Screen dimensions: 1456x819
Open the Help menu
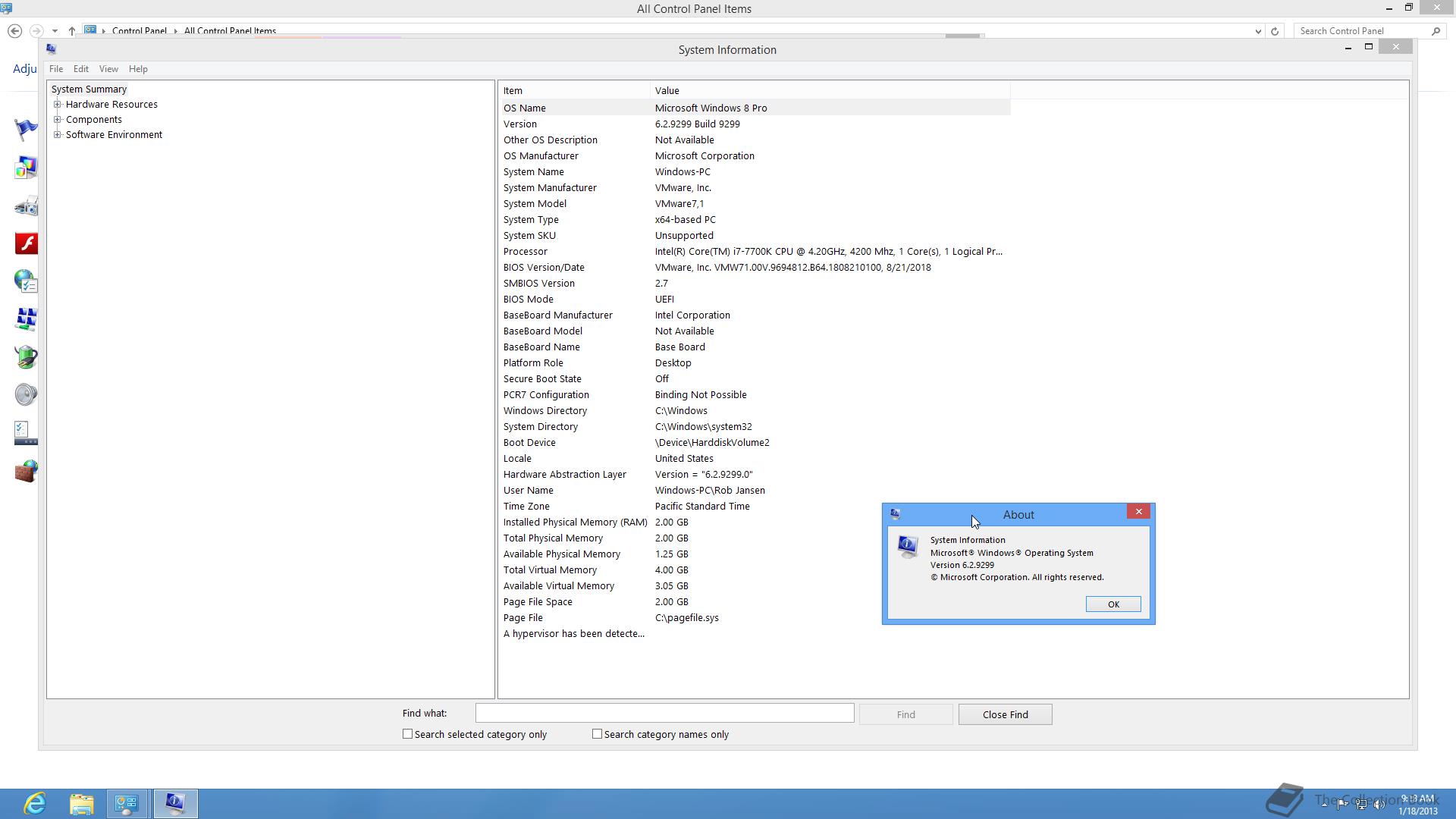138,69
